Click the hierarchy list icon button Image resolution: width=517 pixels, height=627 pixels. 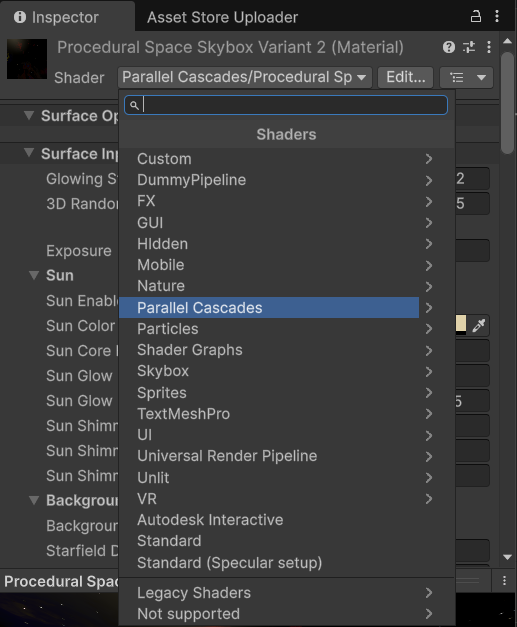[457, 77]
